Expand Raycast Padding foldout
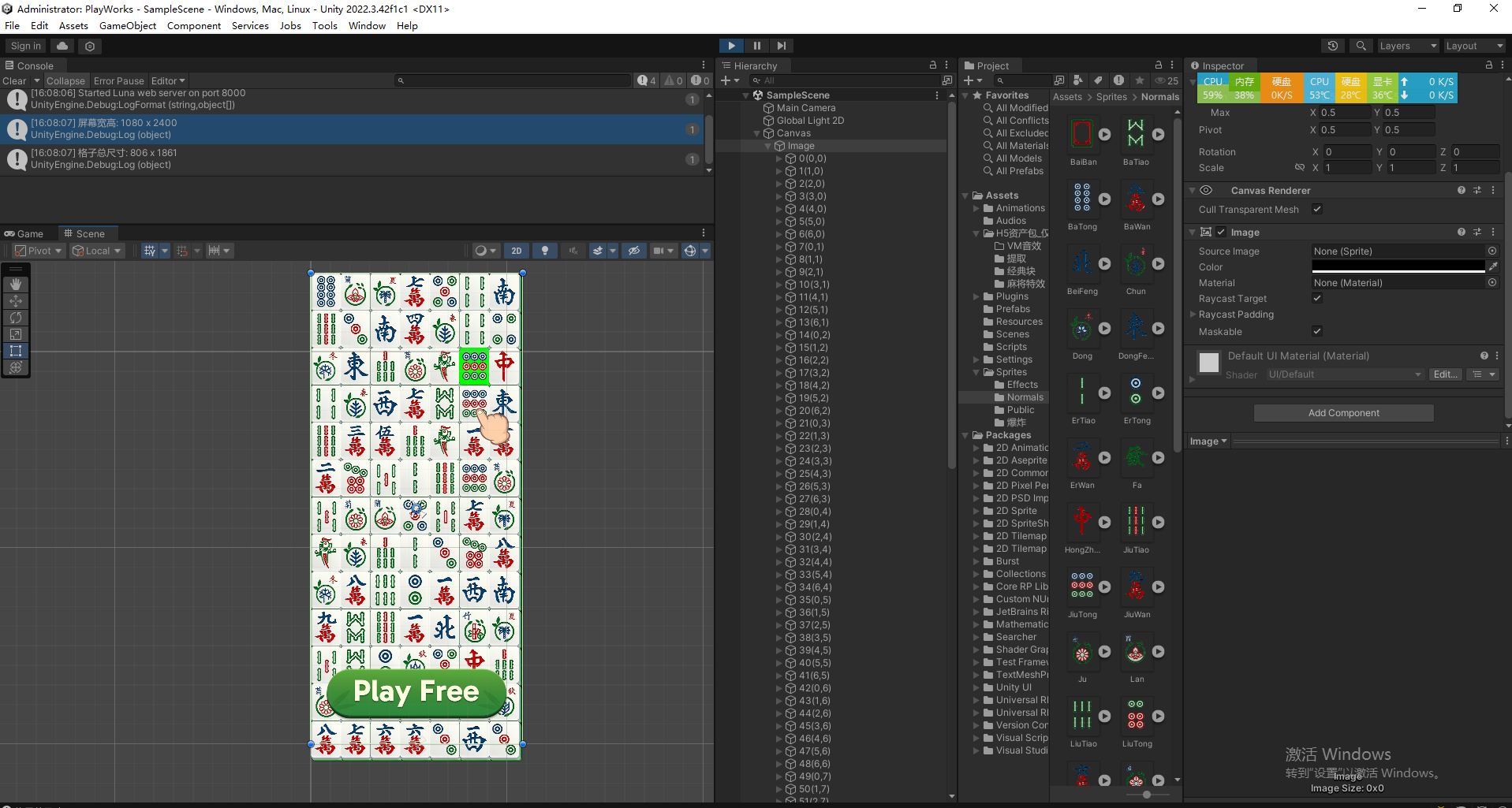Image resolution: width=1512 pixels, height=808 pixels. coord(1193,314)
